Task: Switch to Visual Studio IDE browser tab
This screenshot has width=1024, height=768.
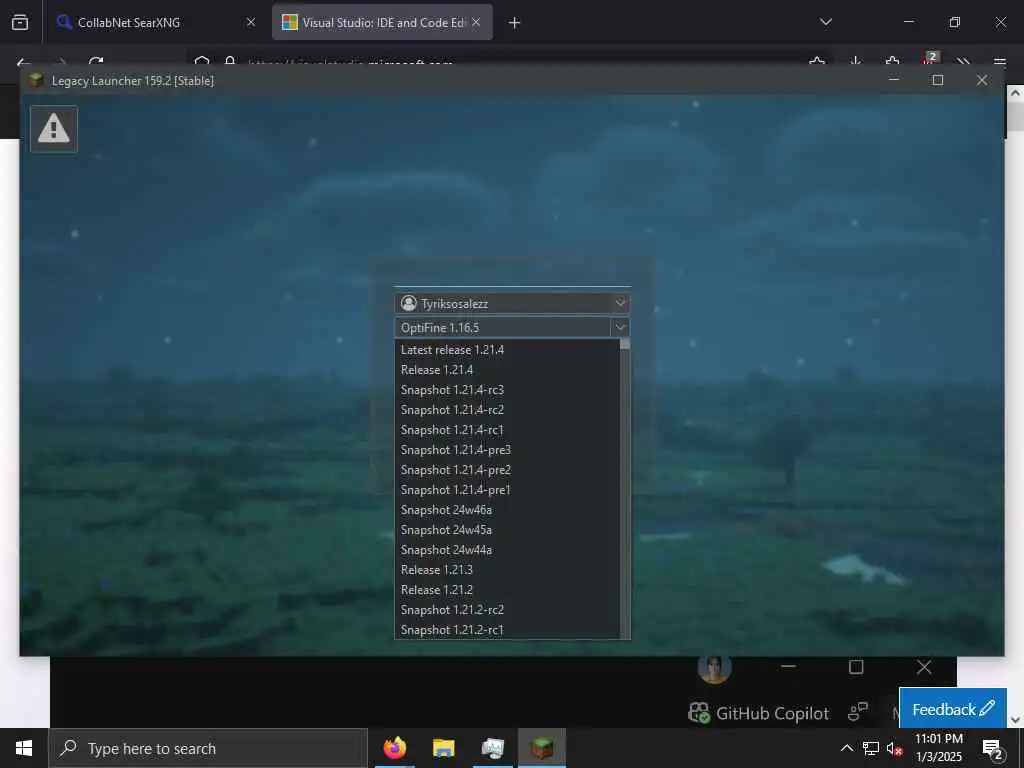Action: [383, 22]
